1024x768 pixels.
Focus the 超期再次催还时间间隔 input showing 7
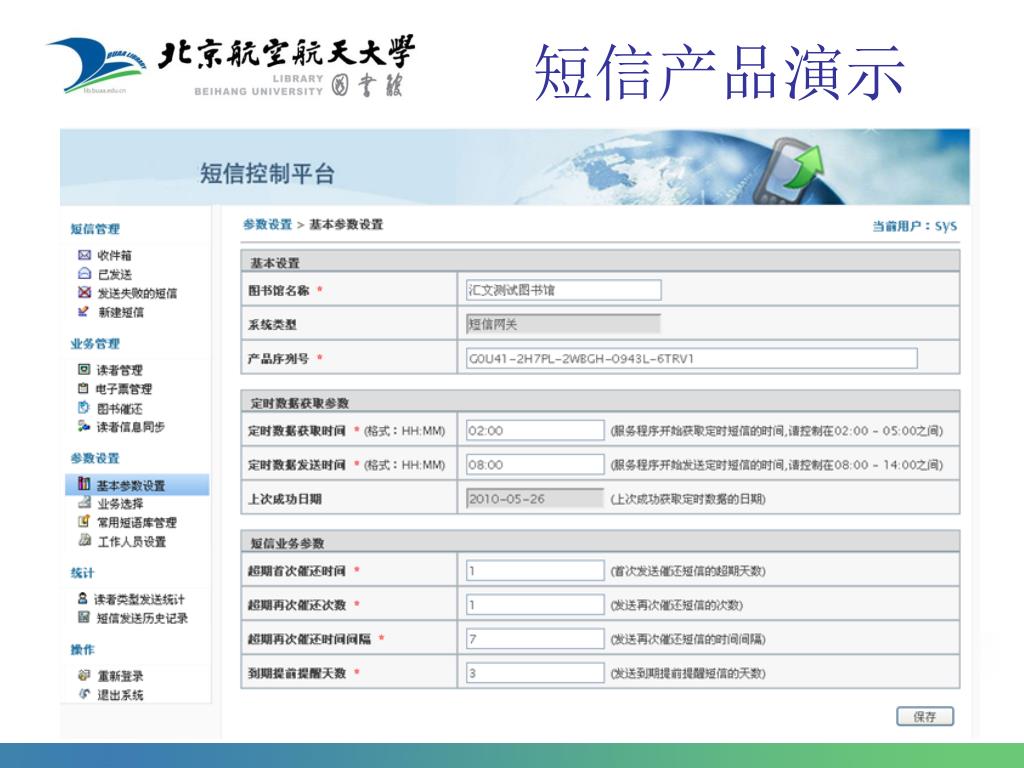(x=535, y=638)
